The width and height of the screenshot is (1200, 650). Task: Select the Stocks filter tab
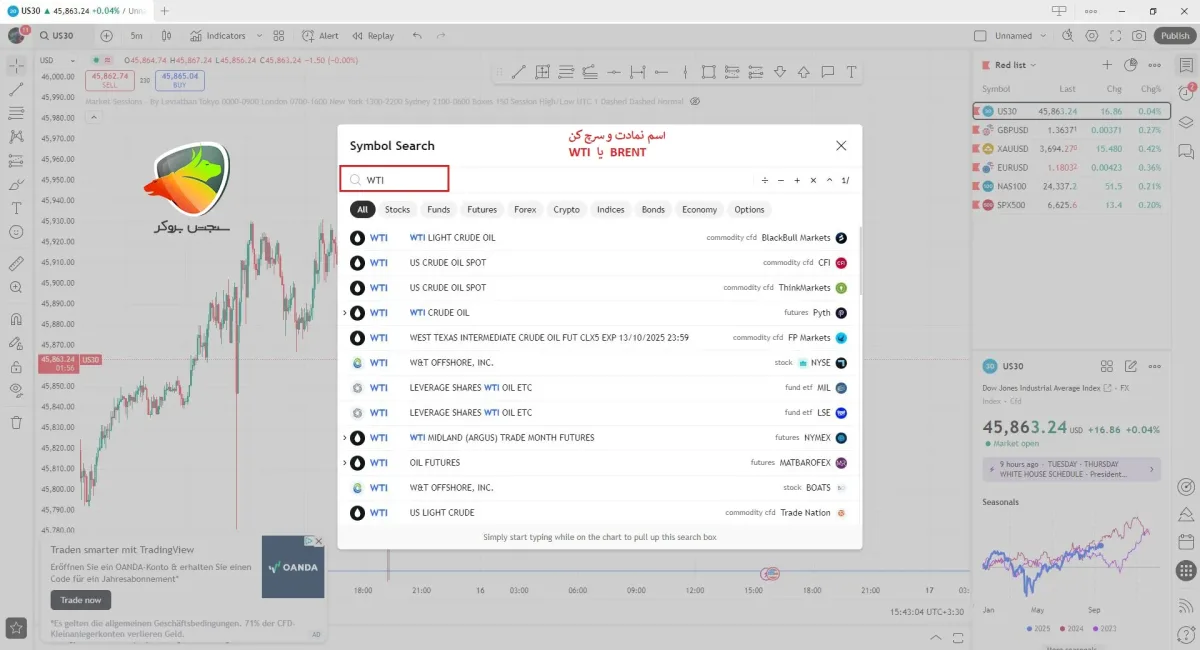point(397,210)
